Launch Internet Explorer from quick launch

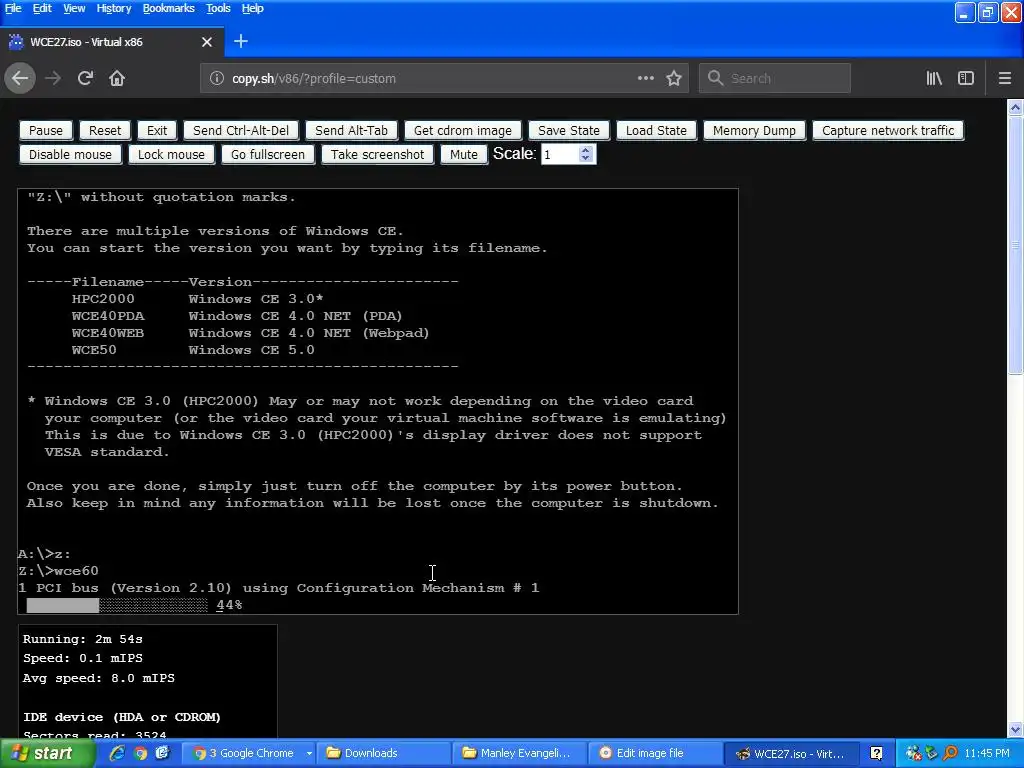[x=117, y=753]
